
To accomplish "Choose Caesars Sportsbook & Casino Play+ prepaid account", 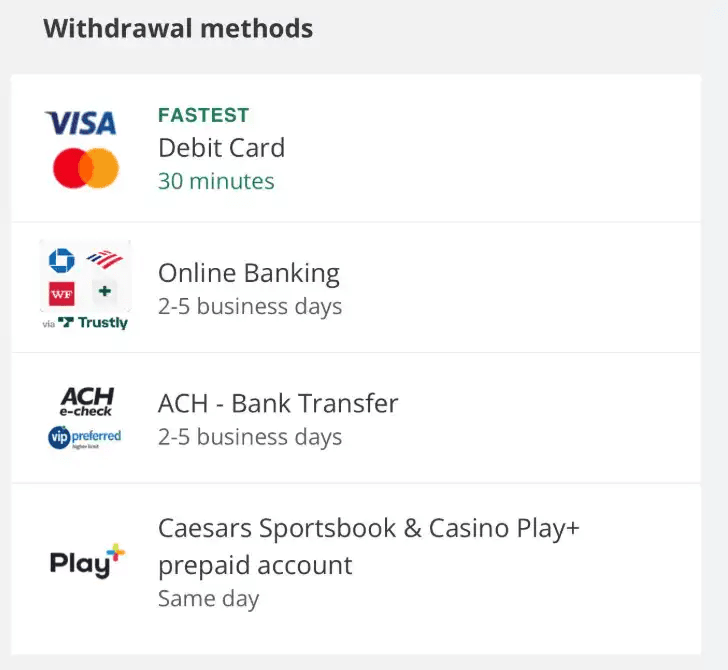I will coord(356,569).
